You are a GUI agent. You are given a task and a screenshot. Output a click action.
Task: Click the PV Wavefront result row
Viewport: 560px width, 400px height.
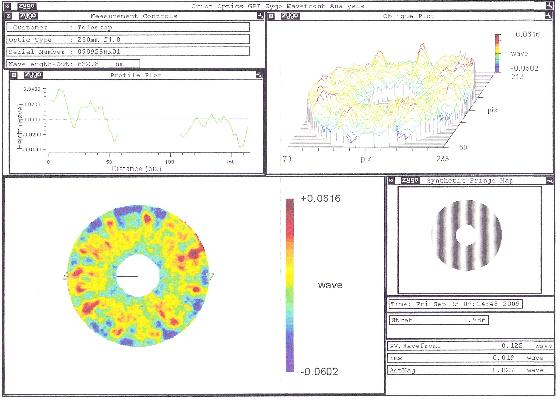[x=471, y=346]
